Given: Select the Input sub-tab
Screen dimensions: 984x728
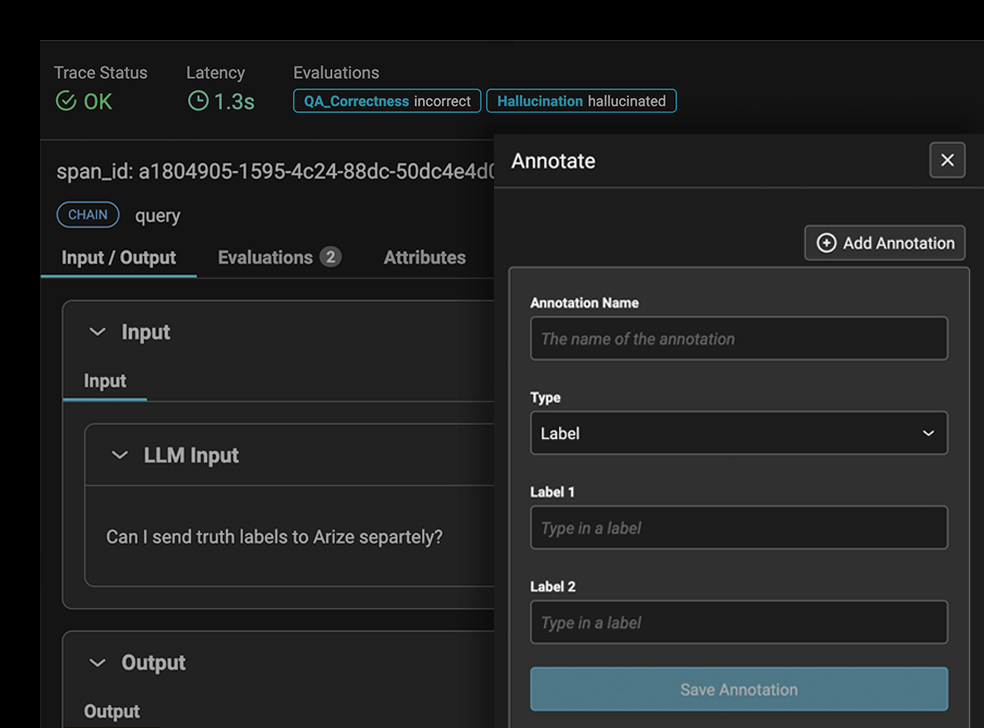Looking at the screenshot, I should tap(105, 381).
